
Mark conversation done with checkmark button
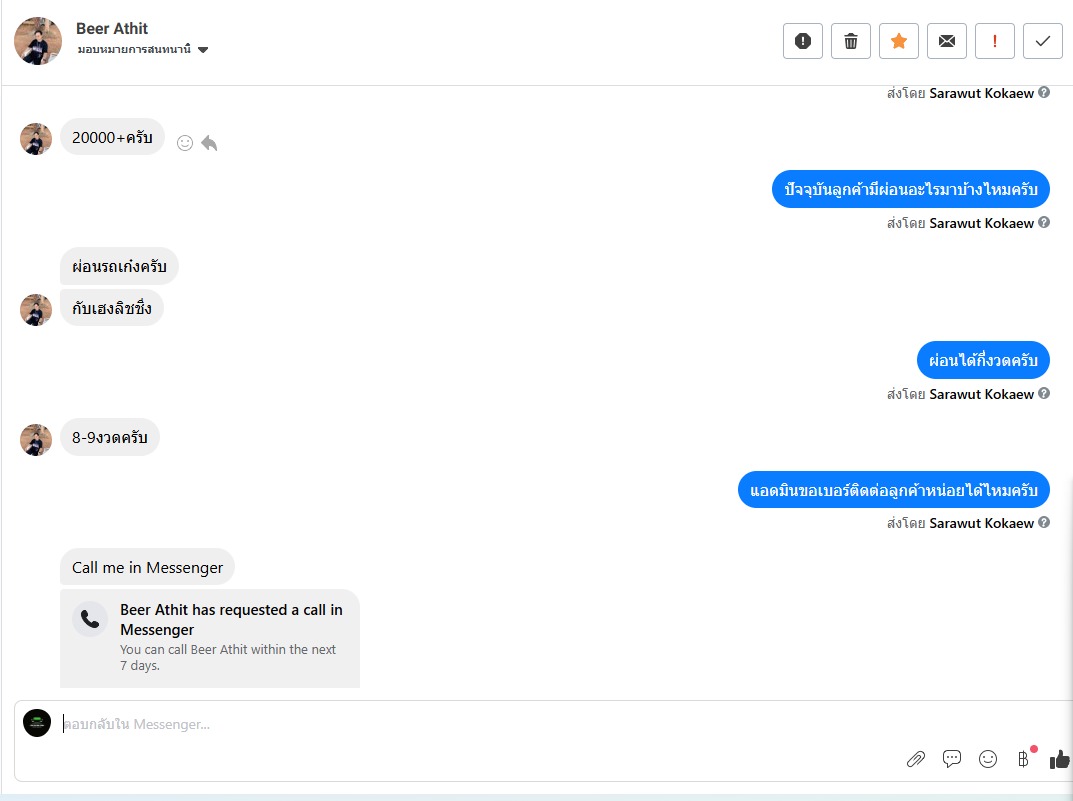(1042, 41)
